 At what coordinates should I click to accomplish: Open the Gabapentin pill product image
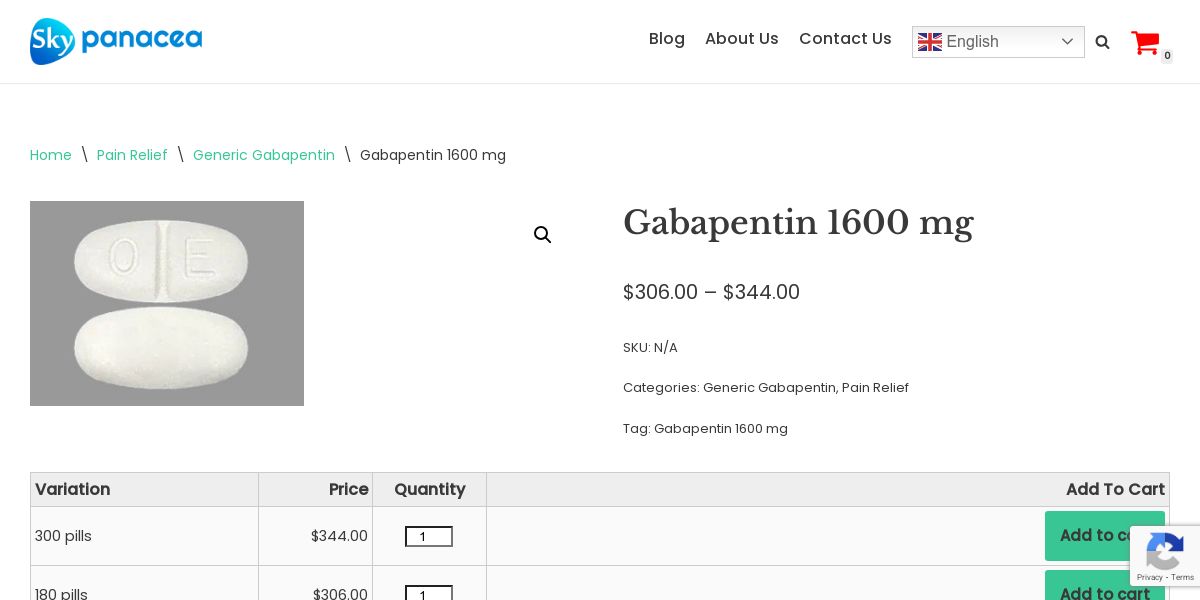point(167,304)
